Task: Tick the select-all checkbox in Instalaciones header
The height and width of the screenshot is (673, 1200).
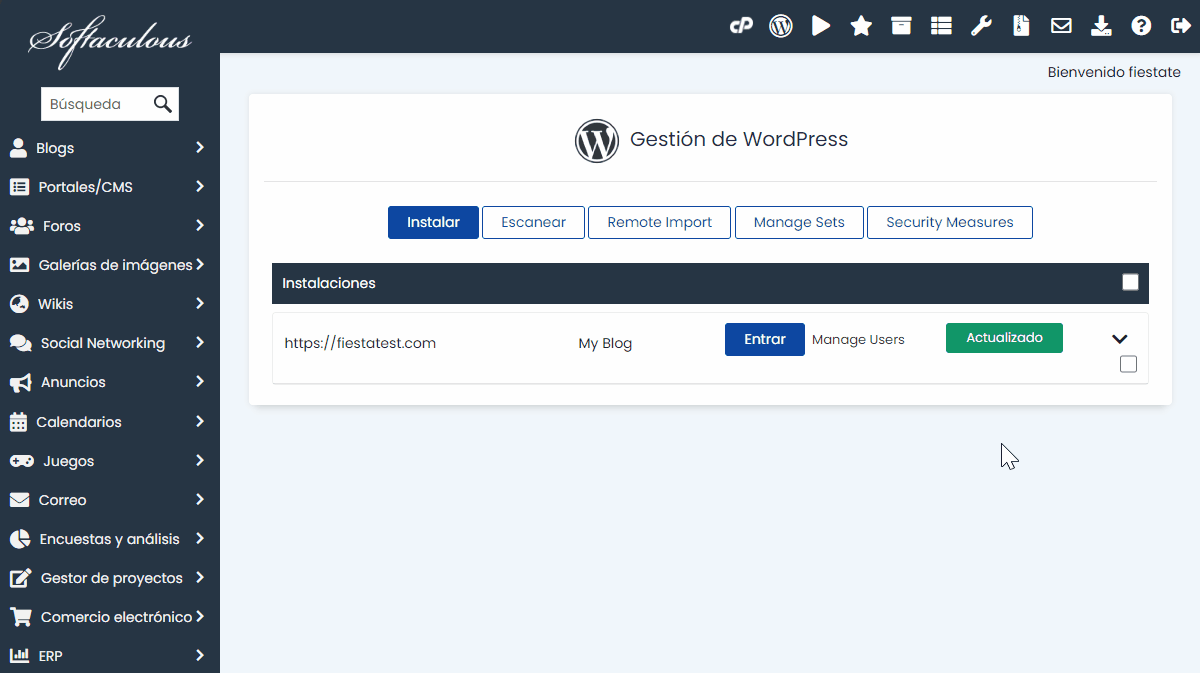Action: pos(1130,283)
